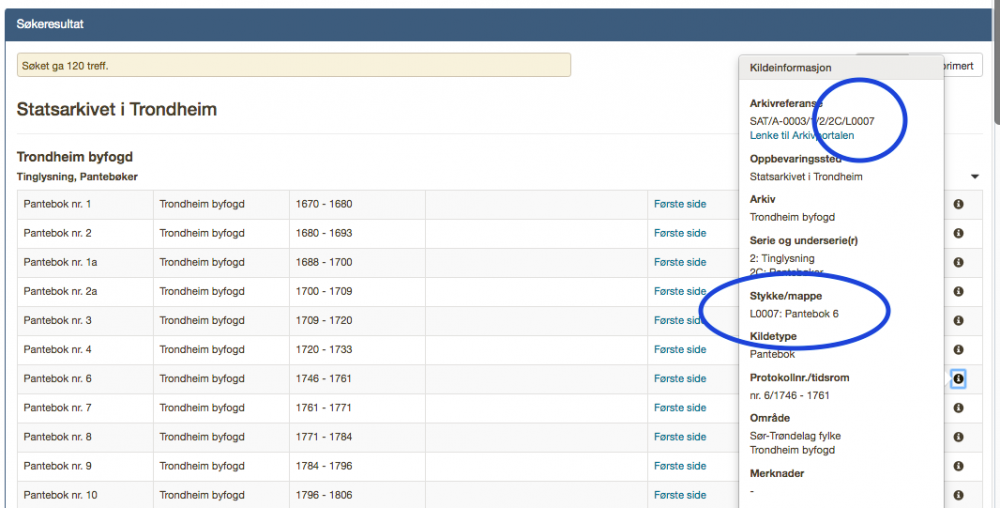This screenshot has width=1000, height=508.
Task: Select the Pantebok nr. 10 row title
Action: pos(59,495)
